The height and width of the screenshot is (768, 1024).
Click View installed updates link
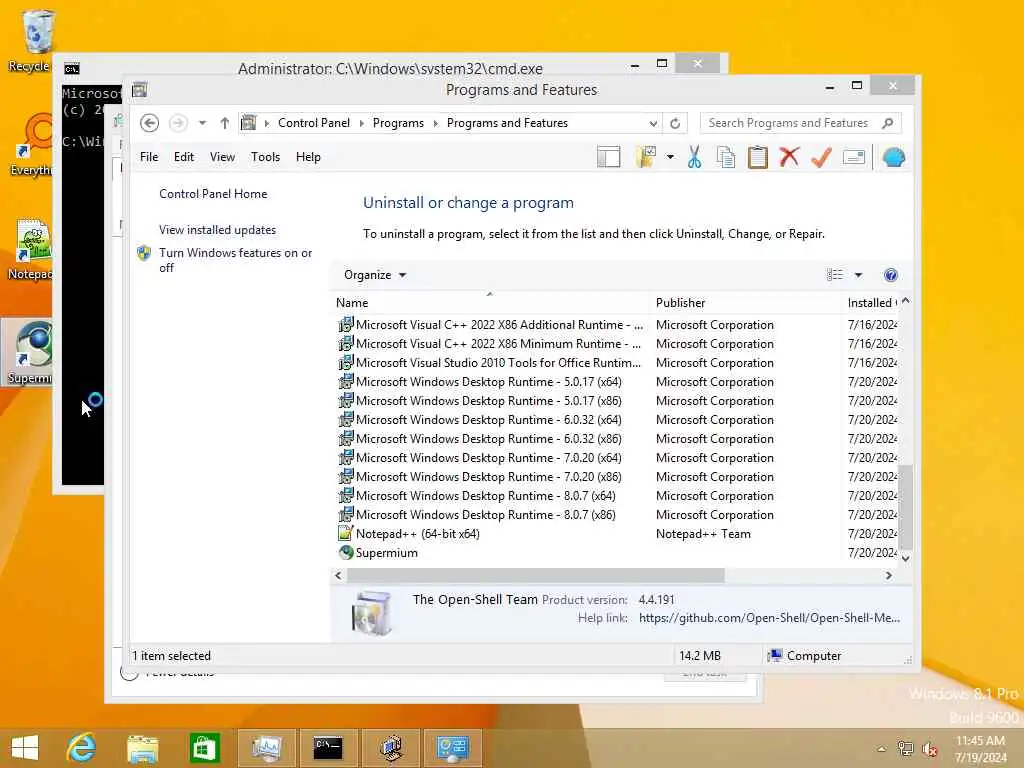(217, 230)
